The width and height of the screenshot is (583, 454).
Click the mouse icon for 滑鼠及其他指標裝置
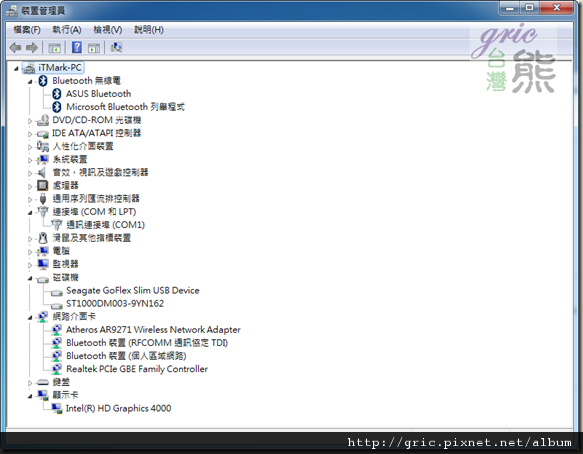tap(43, 238)
